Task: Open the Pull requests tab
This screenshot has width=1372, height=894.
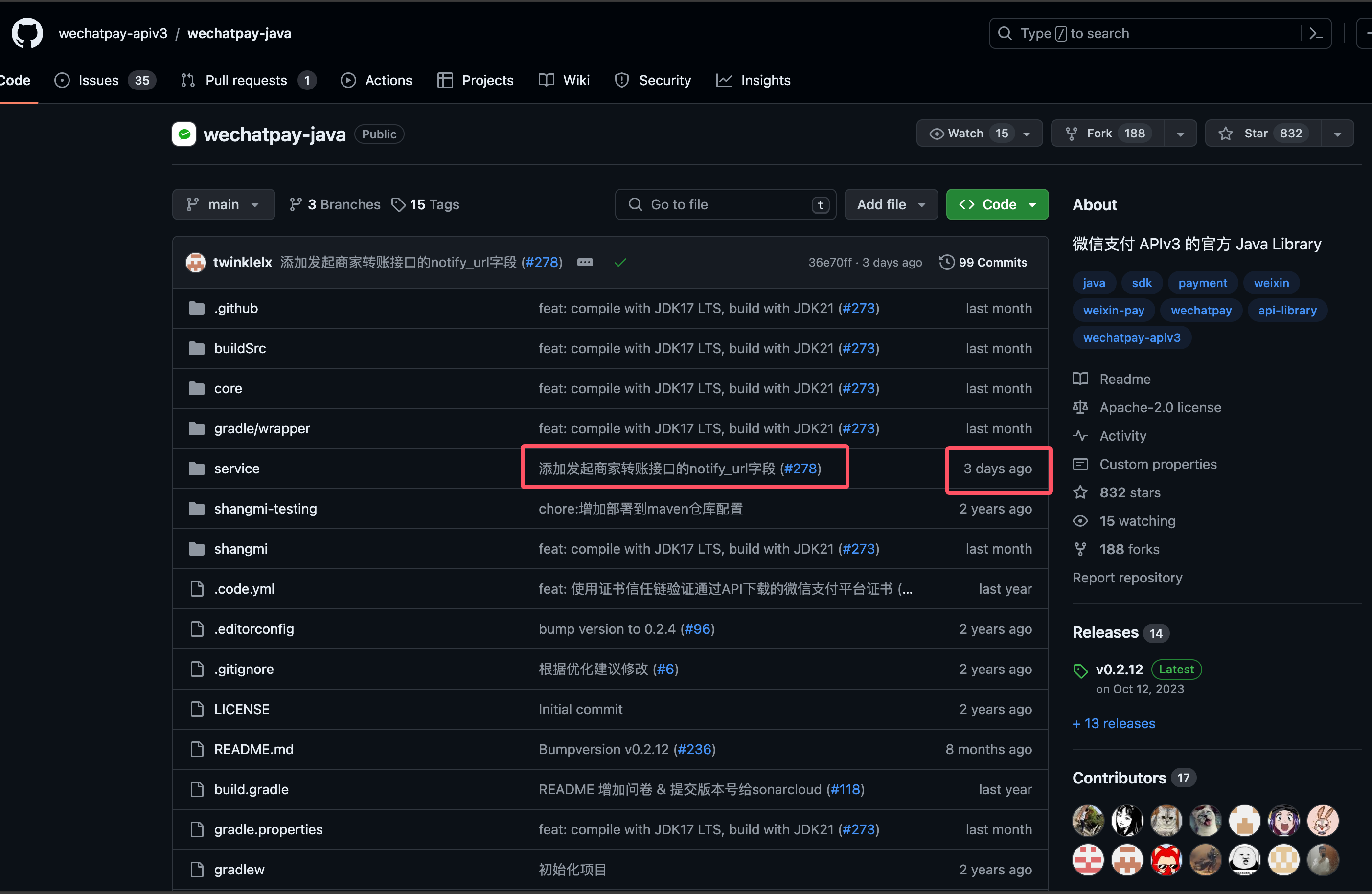Action: point(246,80)
